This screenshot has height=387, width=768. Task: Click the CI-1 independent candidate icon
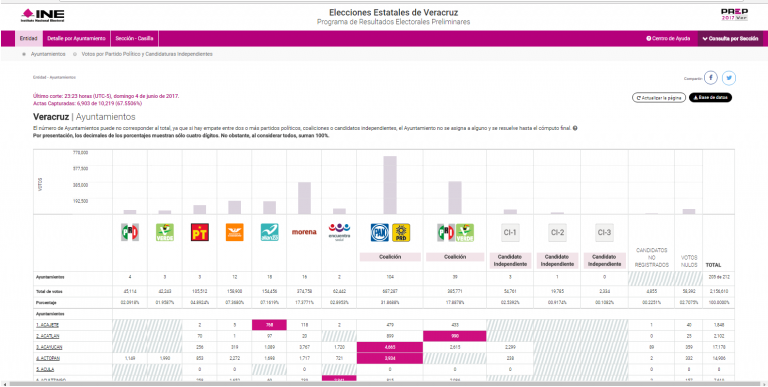[x=510, y=233]
